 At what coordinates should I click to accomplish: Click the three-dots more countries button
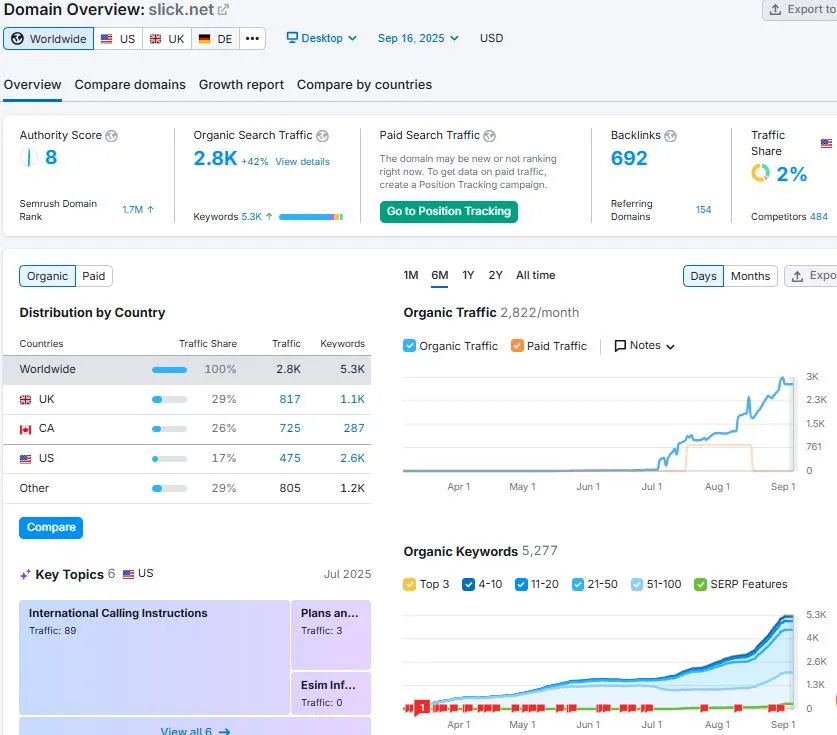[x=252, y=39]
